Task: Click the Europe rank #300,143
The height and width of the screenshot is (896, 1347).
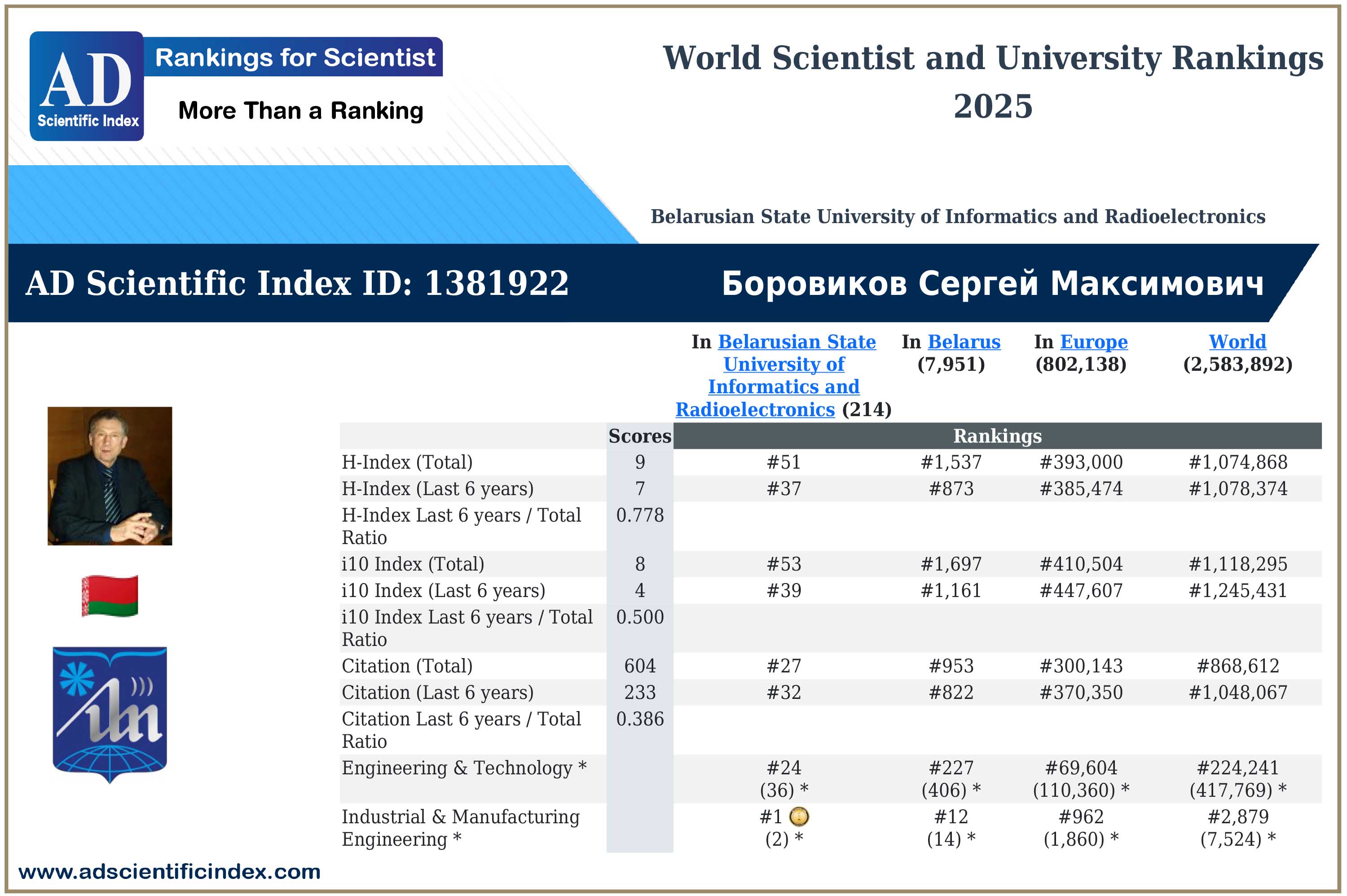Action: coord(1081,666)
